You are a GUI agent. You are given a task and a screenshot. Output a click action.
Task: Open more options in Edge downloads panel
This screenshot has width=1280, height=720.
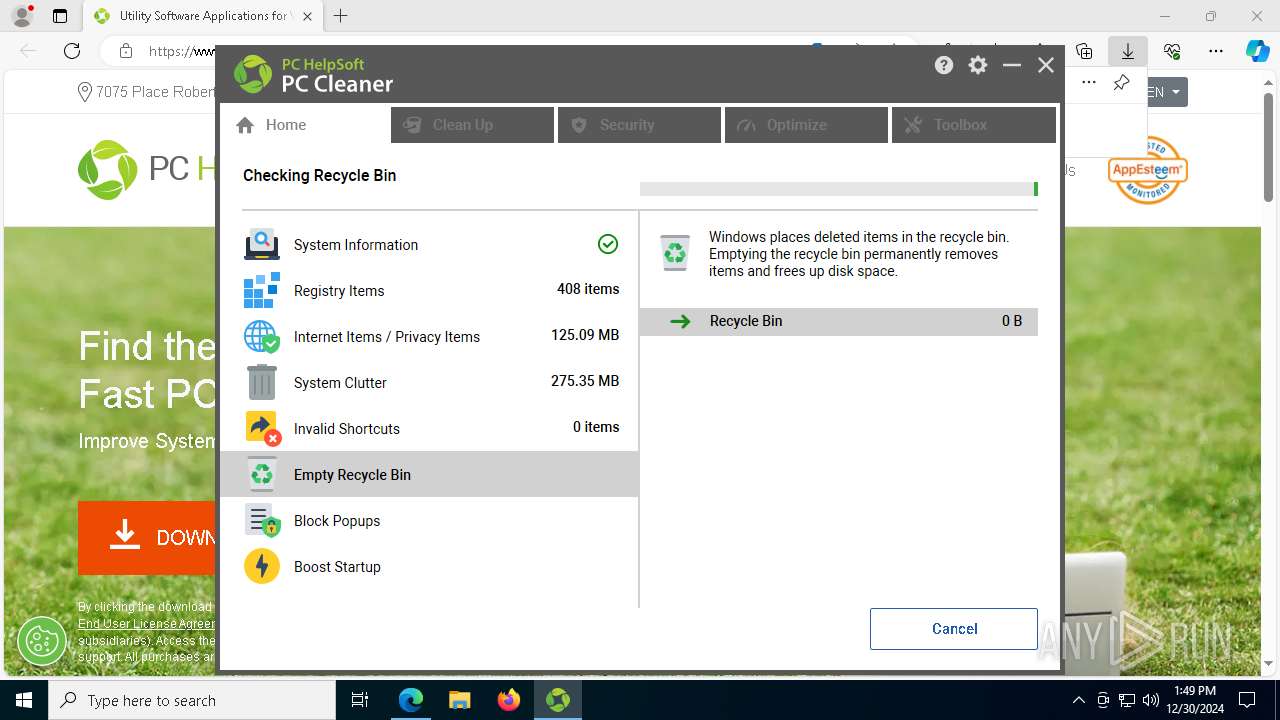(x=1089, y=83)
